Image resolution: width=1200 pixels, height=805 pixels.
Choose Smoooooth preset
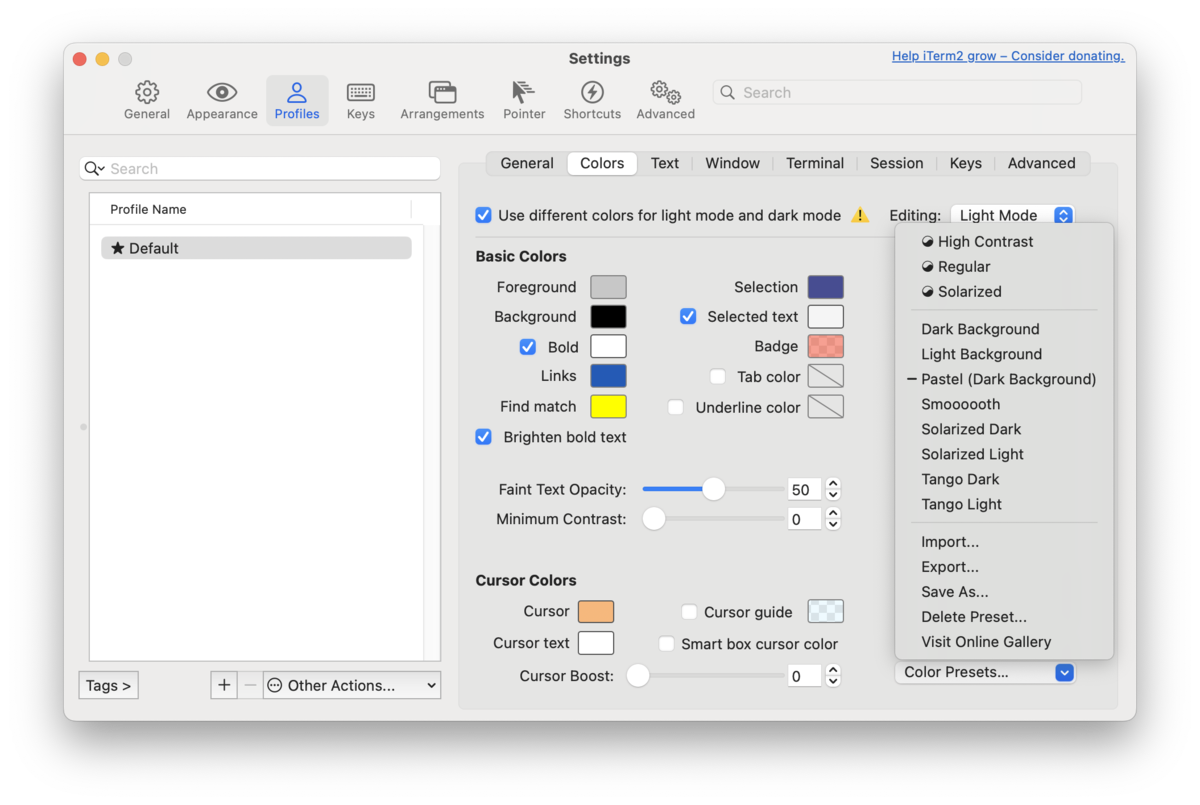pyautogui.click(x=1004, y=404)
